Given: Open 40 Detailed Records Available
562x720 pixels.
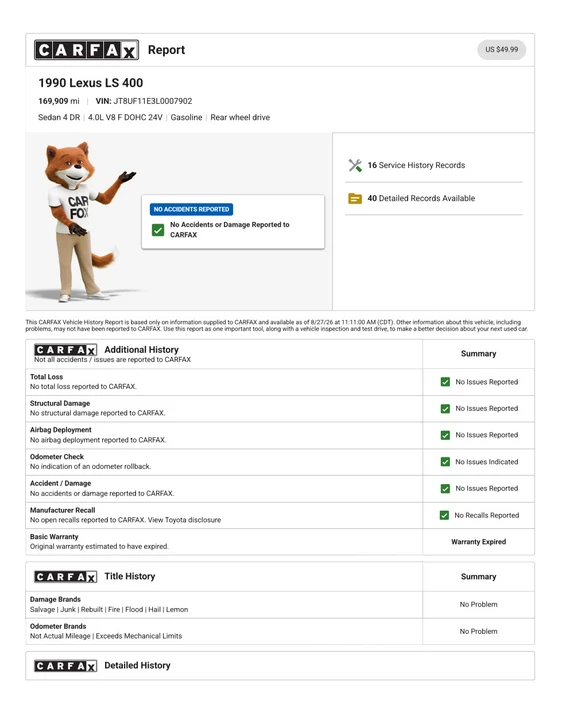Looking at the screenshot, I should coord(421,198).
